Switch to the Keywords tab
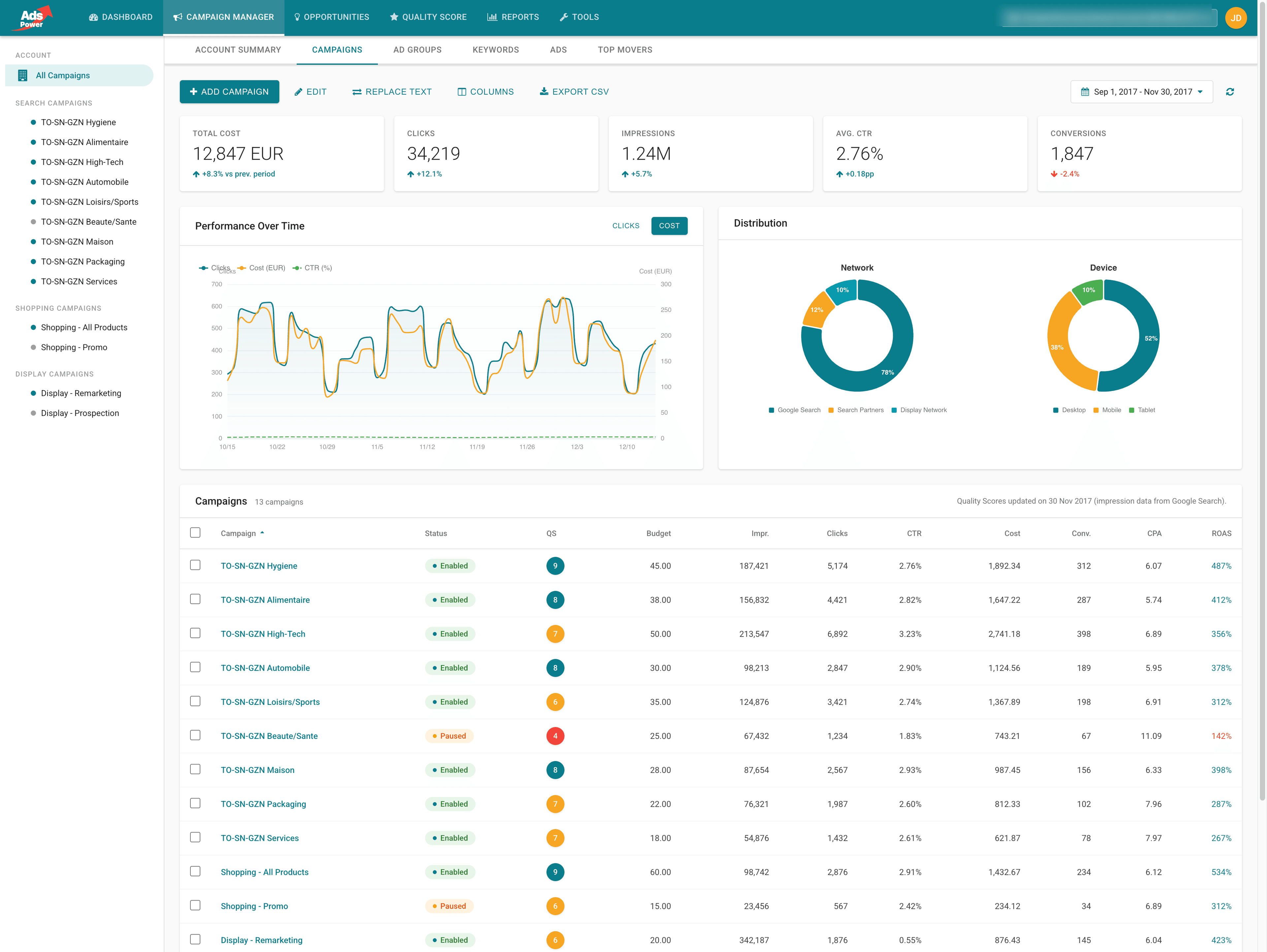Viewport: 1267px width, 952px height. pos(496,50)
